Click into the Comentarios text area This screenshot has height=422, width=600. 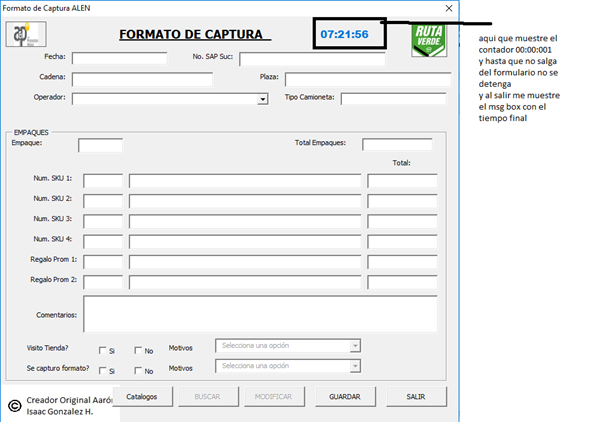coord(260,314)
